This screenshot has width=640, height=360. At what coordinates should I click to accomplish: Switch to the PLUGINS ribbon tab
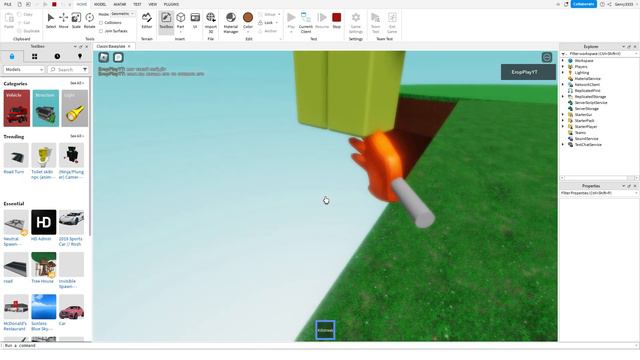171,4
